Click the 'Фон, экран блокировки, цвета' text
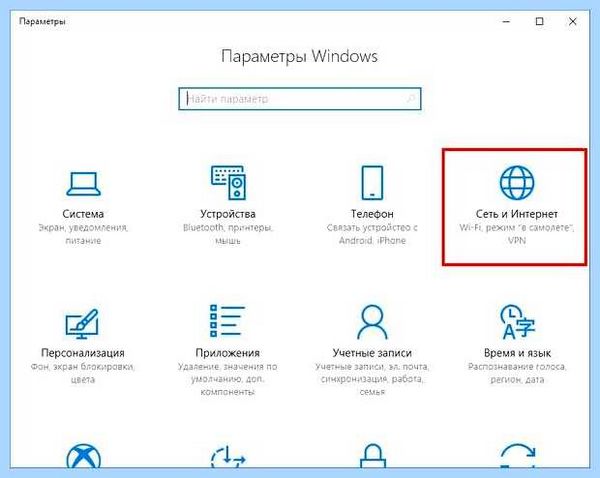 [83, 373]
